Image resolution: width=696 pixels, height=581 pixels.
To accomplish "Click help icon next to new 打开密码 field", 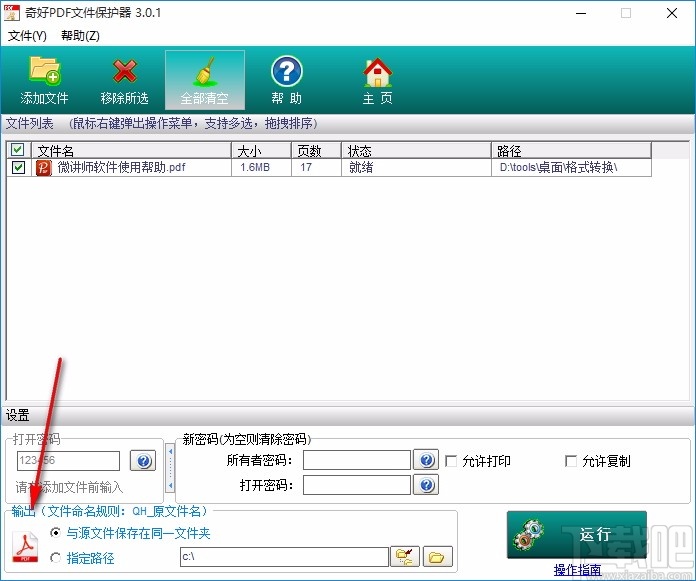I will [426, 485].
